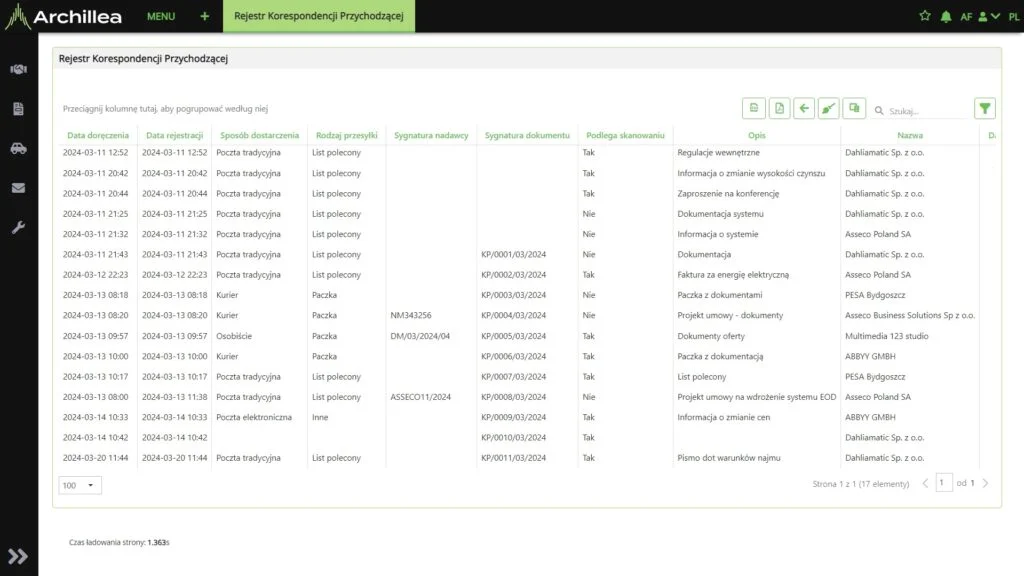Viewport: 1024px width, 576px height.
Task: Click the back arrow icon in the toolbar
Action: tap(803, 107)
